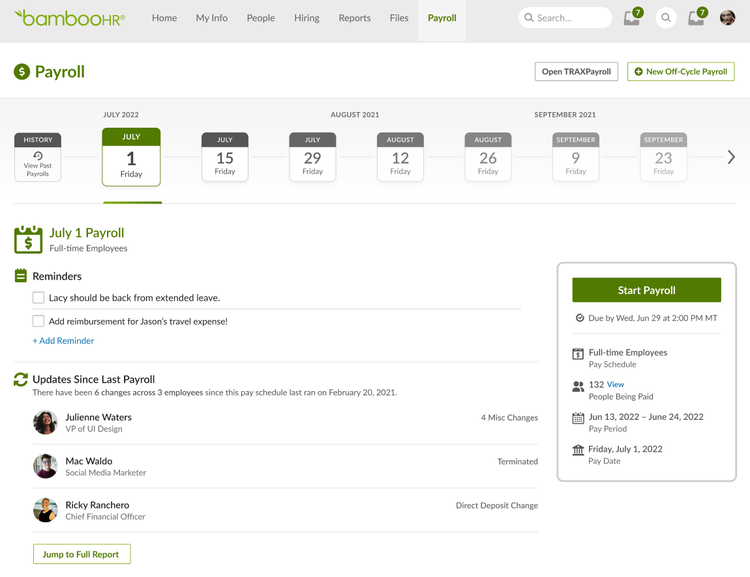Click the Jump to Full Report button
750x577 pixels.
(x=82, y=554)
